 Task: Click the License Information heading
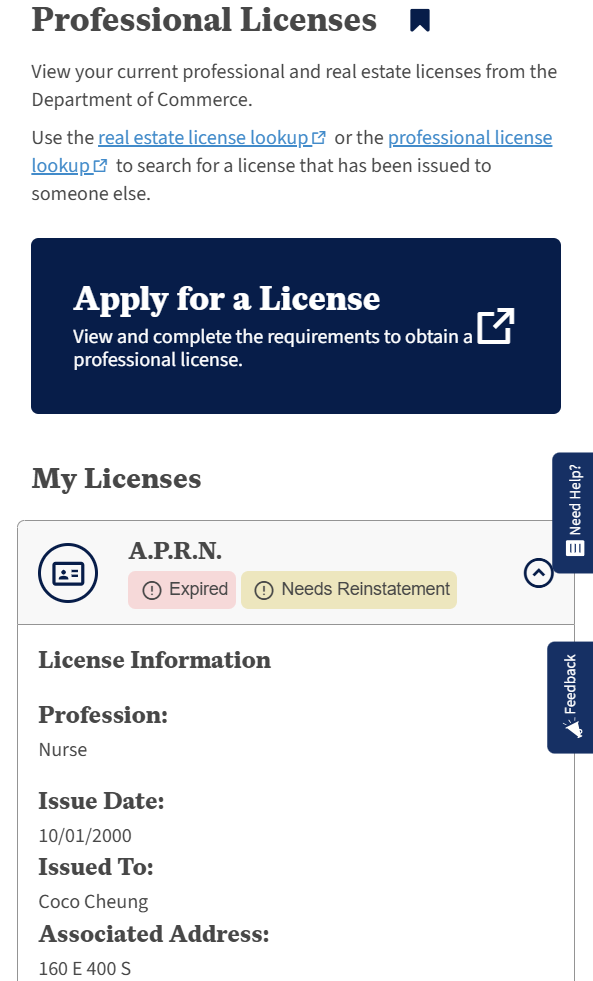(155, 660)
